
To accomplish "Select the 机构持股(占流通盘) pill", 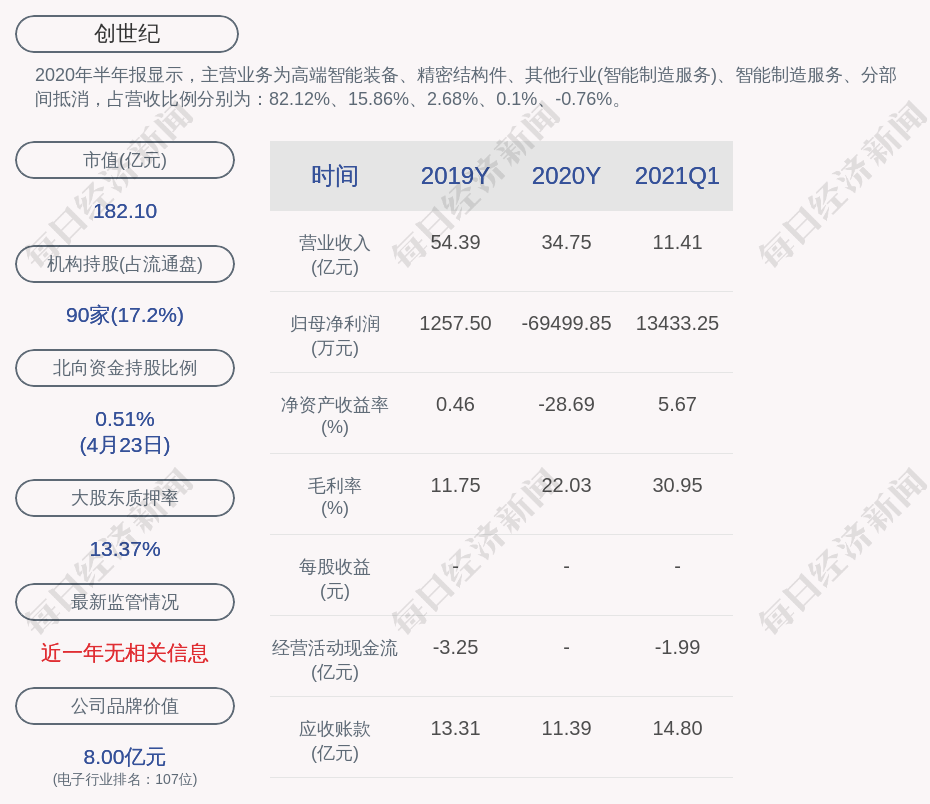I will coord(125,264).
